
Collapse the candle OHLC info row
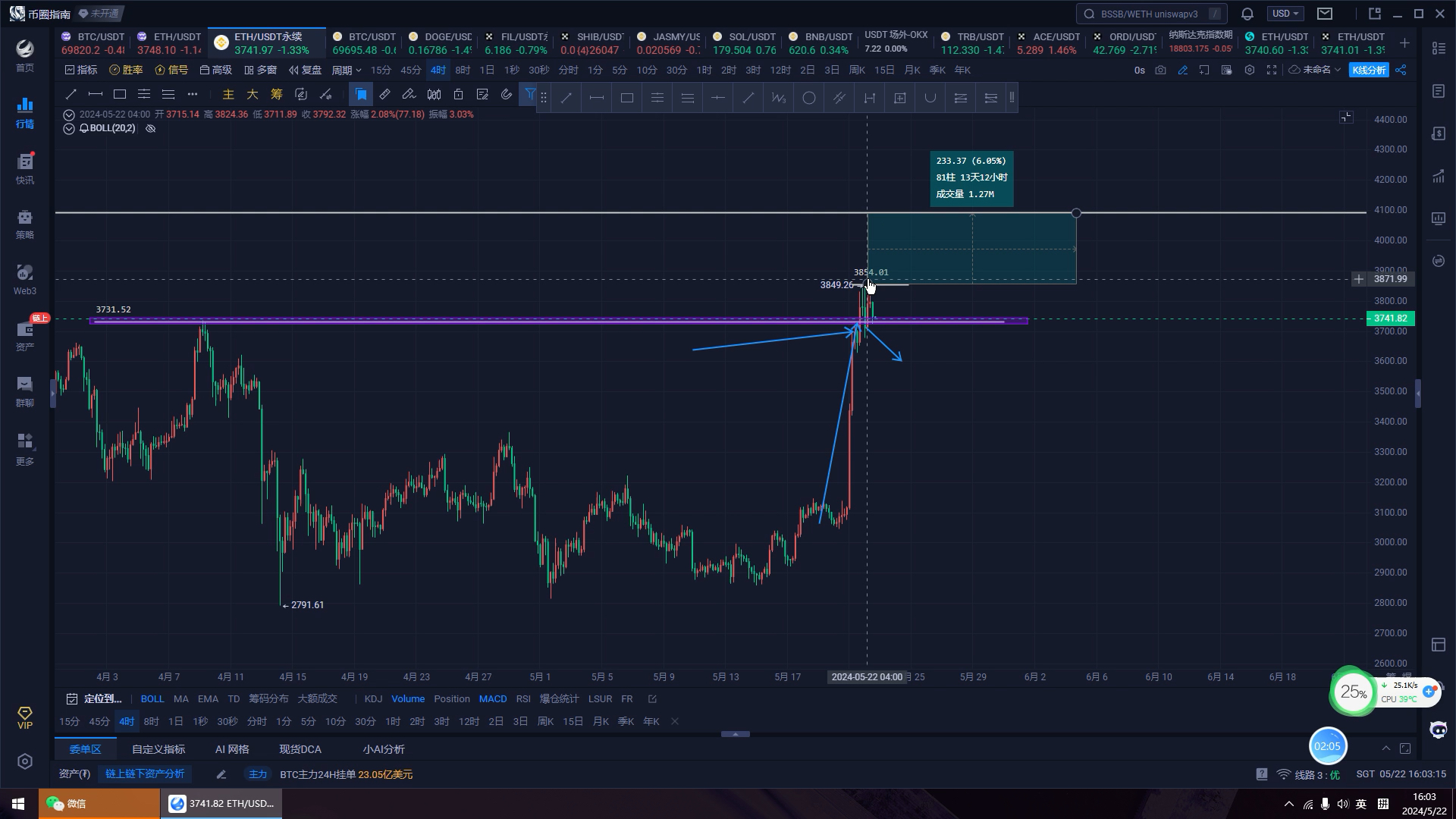pyautogui.click(x=69, y=115)
